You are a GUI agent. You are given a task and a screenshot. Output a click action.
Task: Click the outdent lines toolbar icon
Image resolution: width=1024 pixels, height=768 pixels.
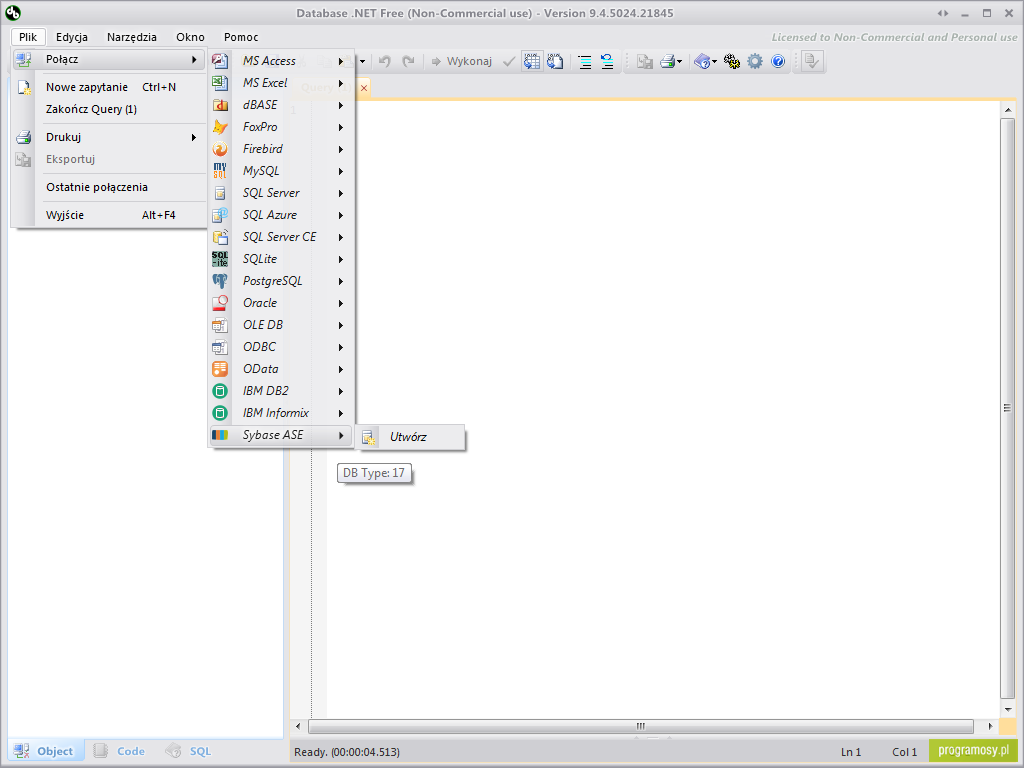tap(607, 61)
